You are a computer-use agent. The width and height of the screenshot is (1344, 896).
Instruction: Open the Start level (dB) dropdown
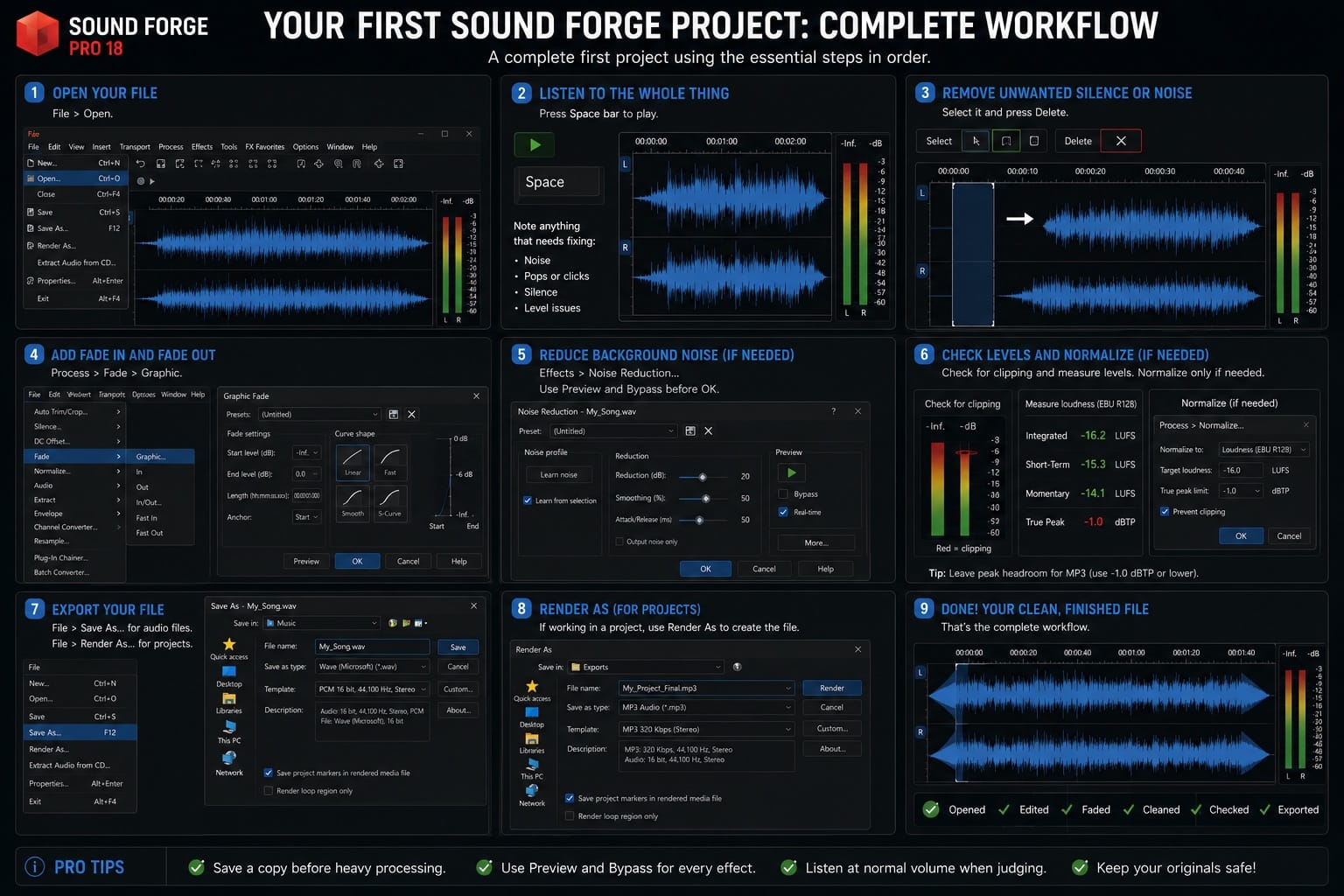pyautogui.click(x=307, y=452)
